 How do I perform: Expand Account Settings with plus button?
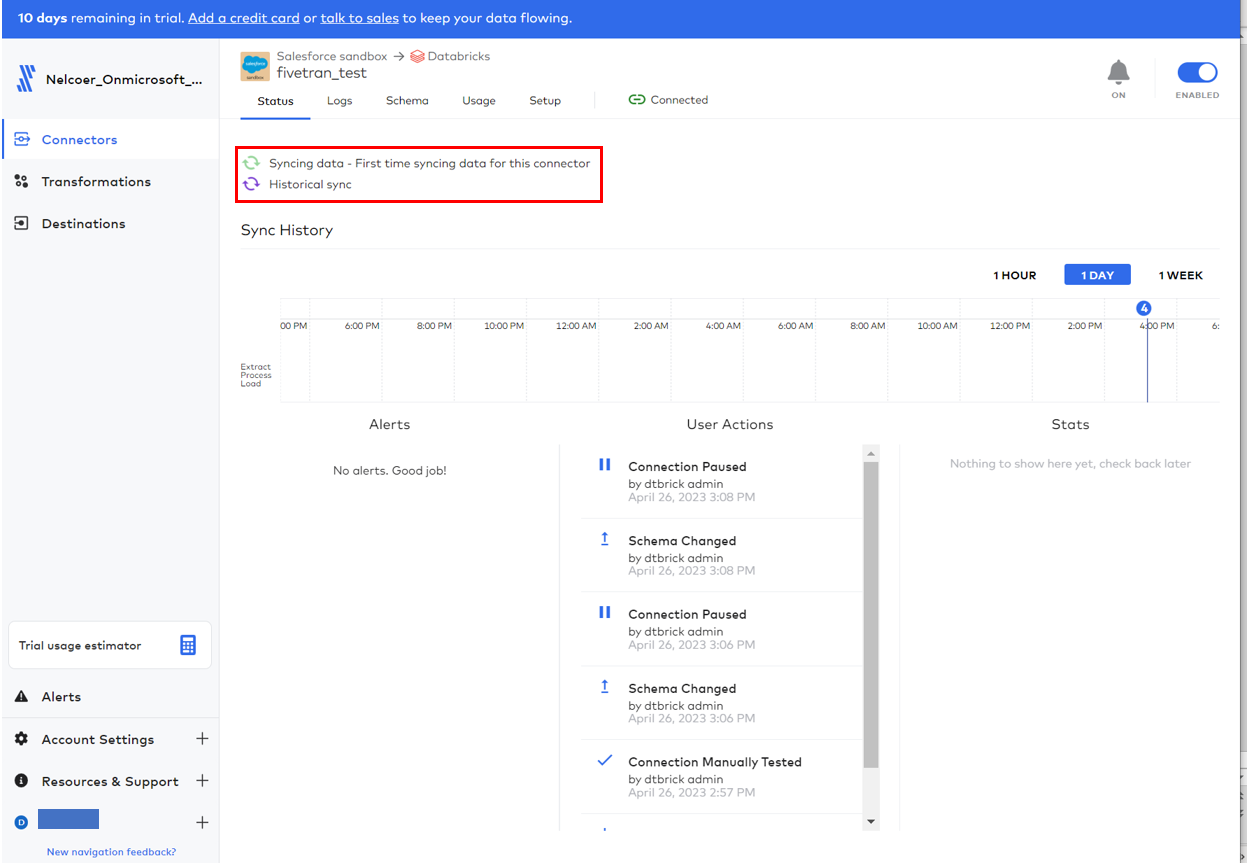pos(202,739)
